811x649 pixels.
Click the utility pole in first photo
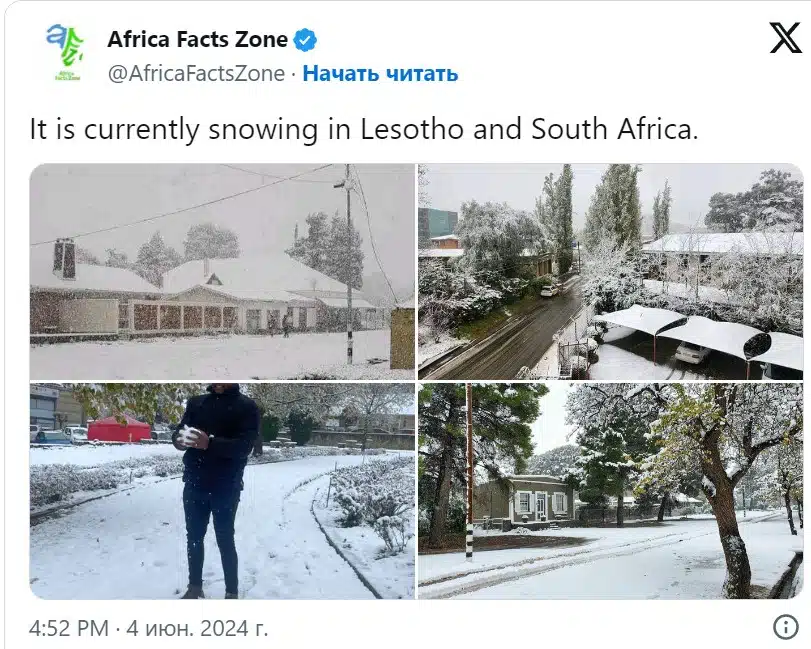pyautogui.click(x=349, y=264)
